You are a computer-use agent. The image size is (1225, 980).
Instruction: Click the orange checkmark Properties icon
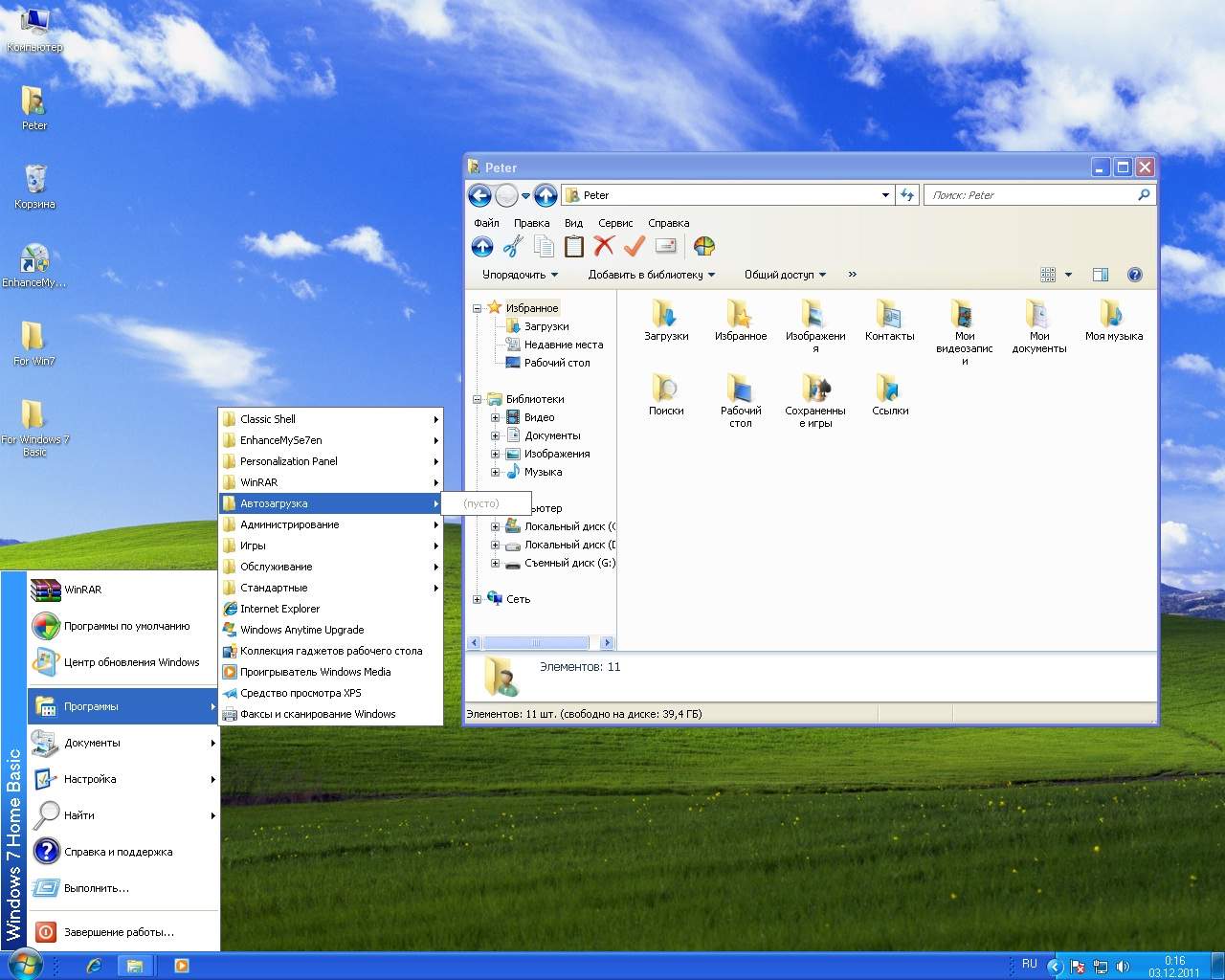[x=635, y=247]
